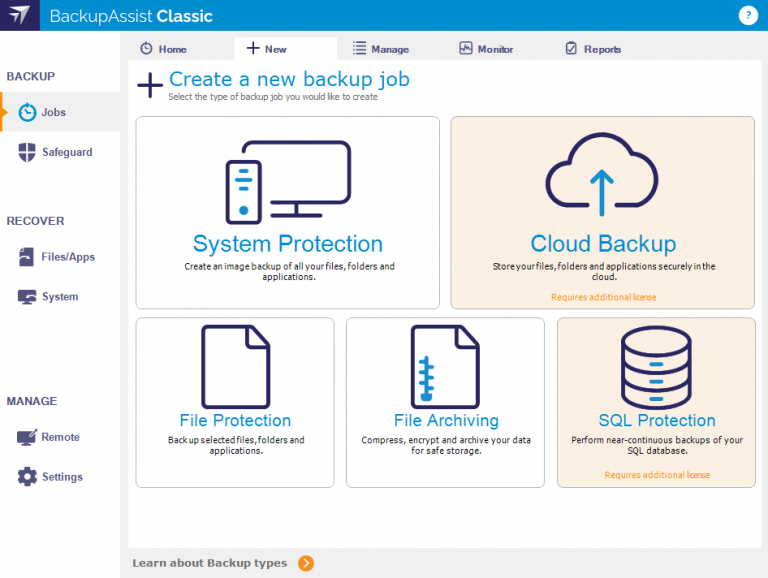Click the File Archiving zipped file icon
Image resolution: width=768 pixels, height=578 pixels.
point(445,366)
